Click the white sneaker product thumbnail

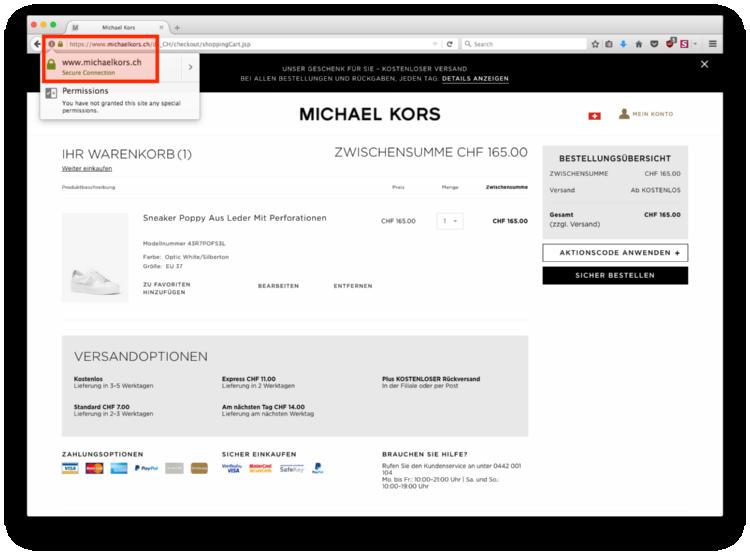coord(95,257)
